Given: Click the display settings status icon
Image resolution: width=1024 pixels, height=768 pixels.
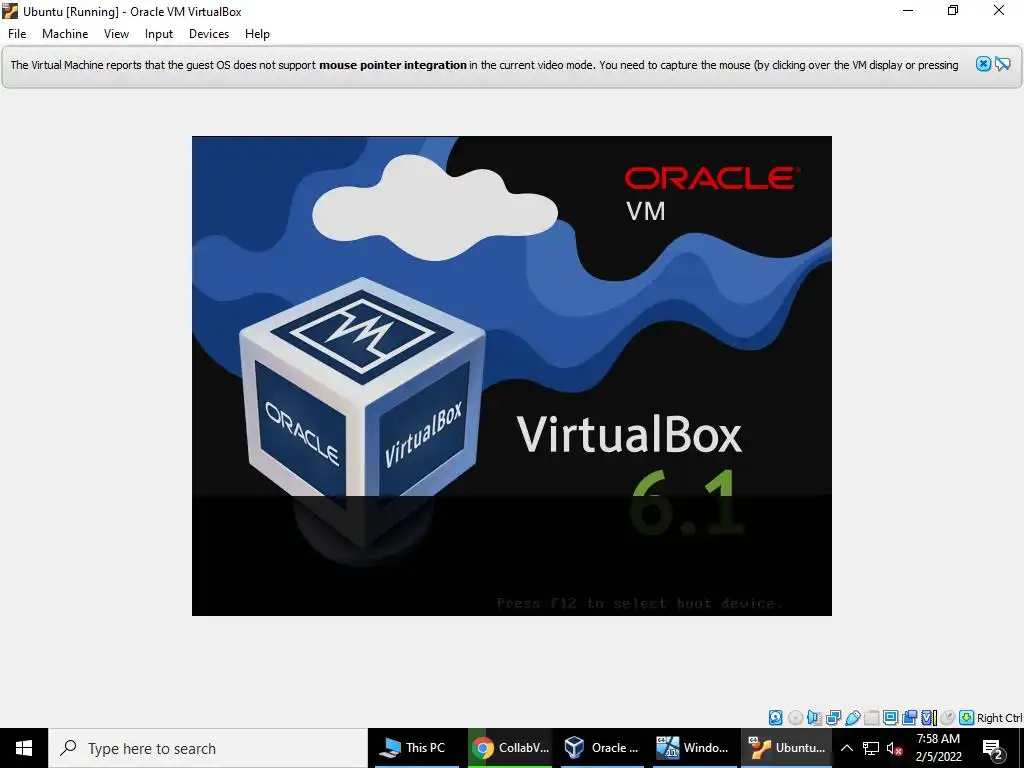Looking at the screenshot, I should click(x=890, y=718).
